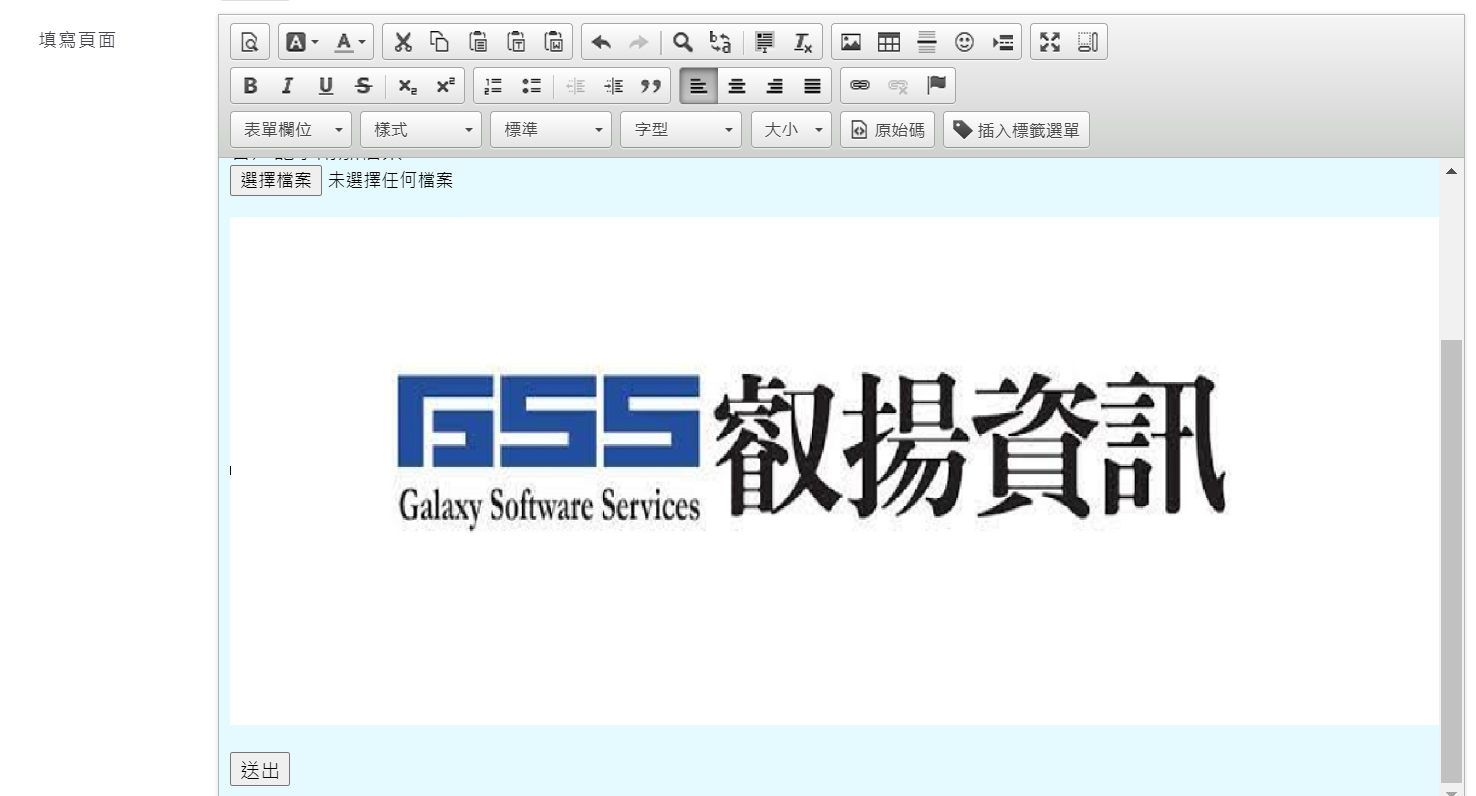The image size is (1476, 796).
Task: Paste from Word icon
Action: [554, 42]
